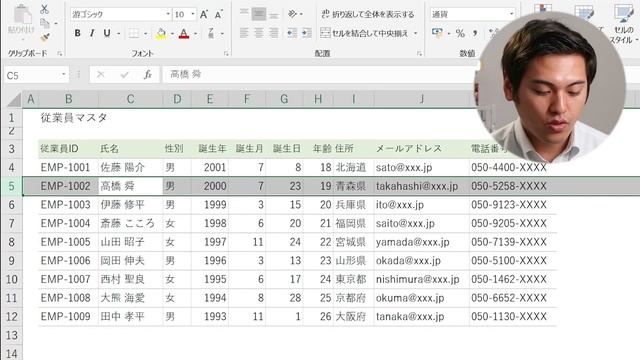Open the borders dropdown arrow
Viewport: 640px width, 360px height.
tap(145, 33)
